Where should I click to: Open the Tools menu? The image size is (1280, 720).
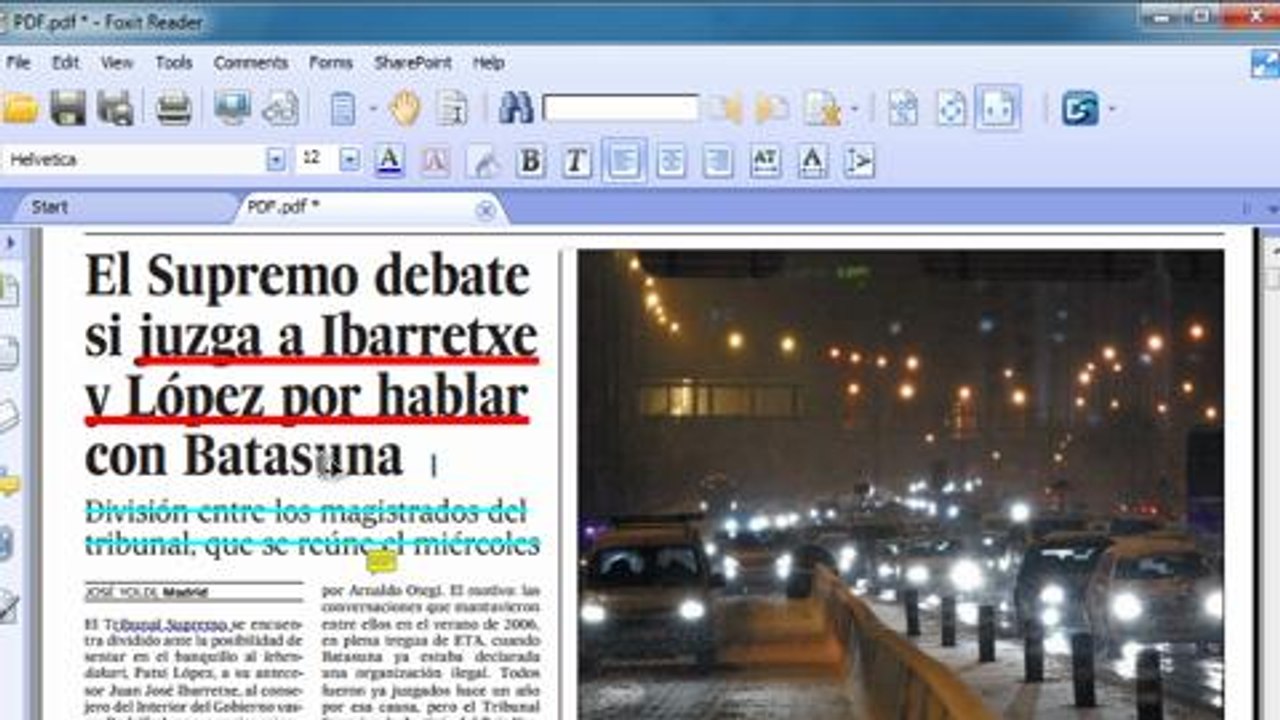click(x=173, y=62)
